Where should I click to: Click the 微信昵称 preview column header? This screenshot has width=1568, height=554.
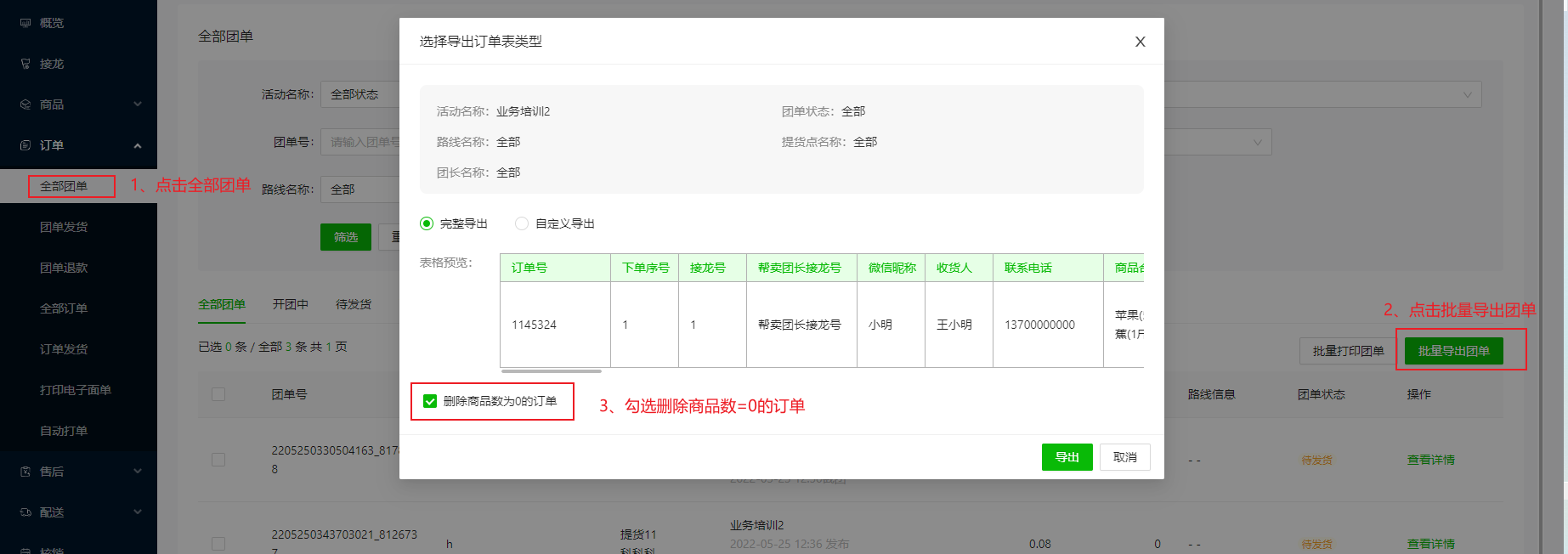click(x=892, y=268)
